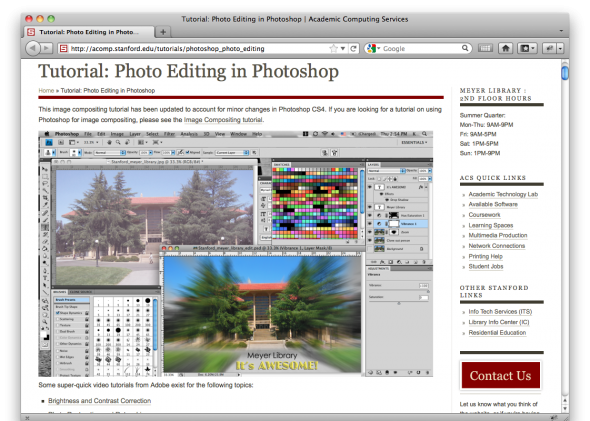The height and width of the screenshot is (421, 590).
Task: Open the Learning Spaces link
Action: (491, 225)
